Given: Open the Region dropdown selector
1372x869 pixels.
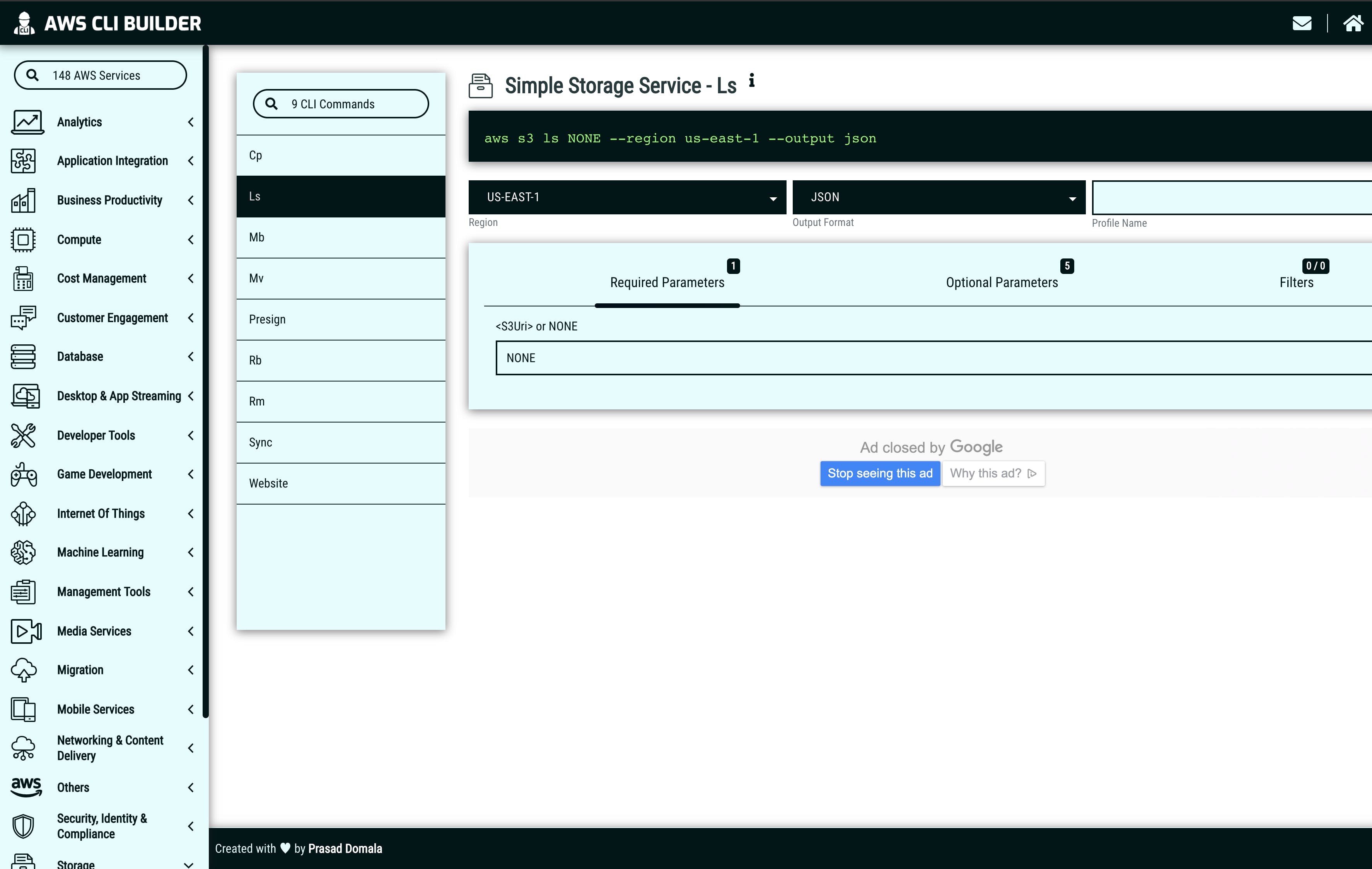Looking at the screenshot, I should (x=626, y=197).
